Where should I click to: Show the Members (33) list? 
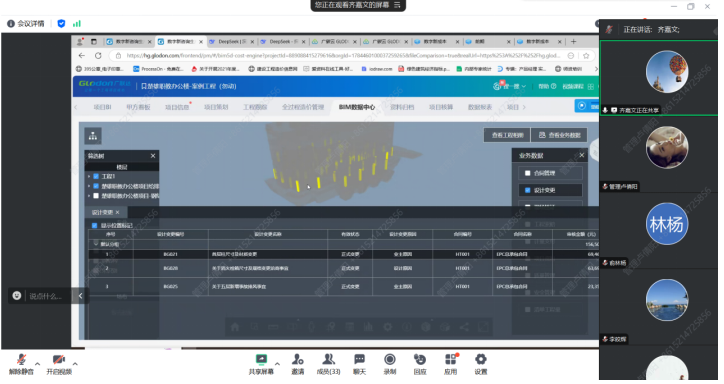(328, 360)
